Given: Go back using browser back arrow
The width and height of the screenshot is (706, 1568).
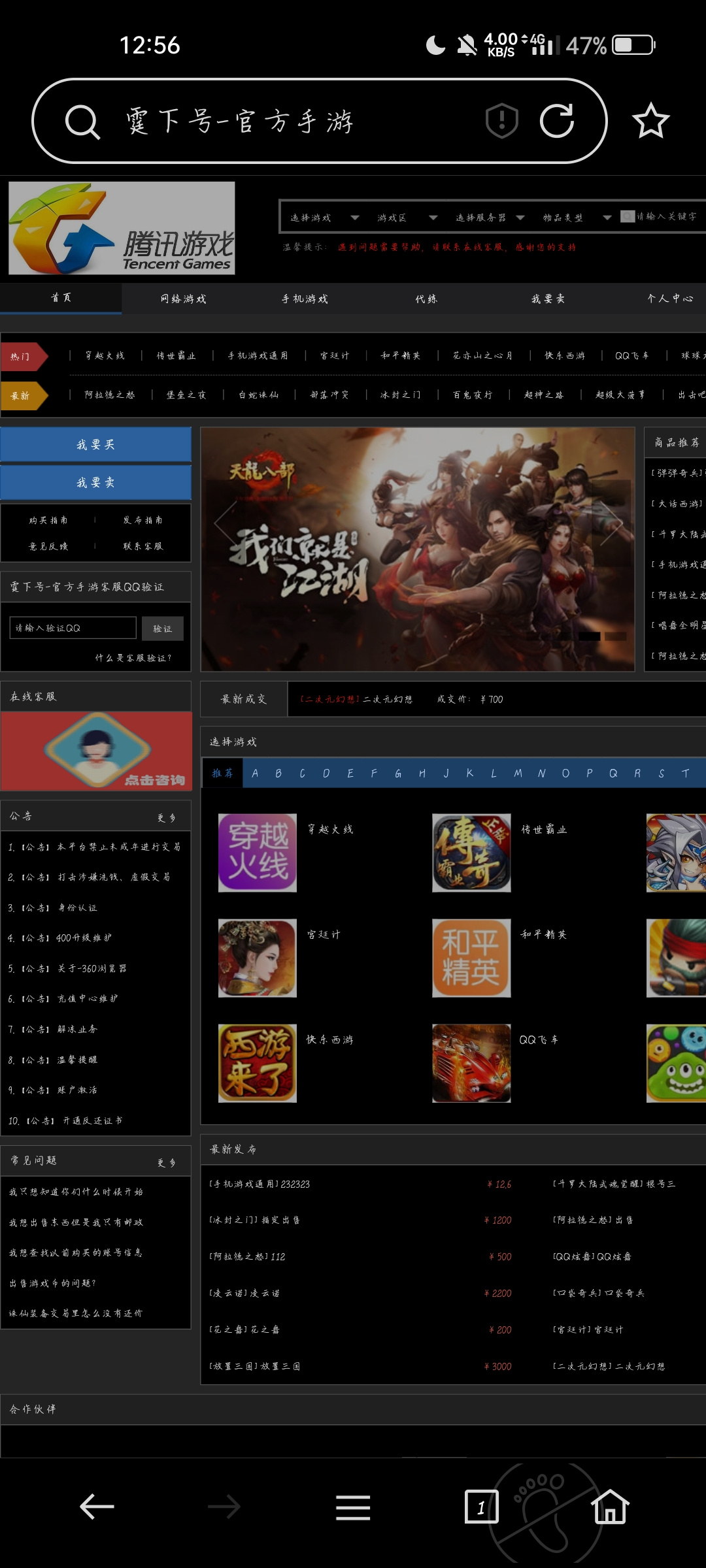Looking at the screenshot, I should [97, 1507].
